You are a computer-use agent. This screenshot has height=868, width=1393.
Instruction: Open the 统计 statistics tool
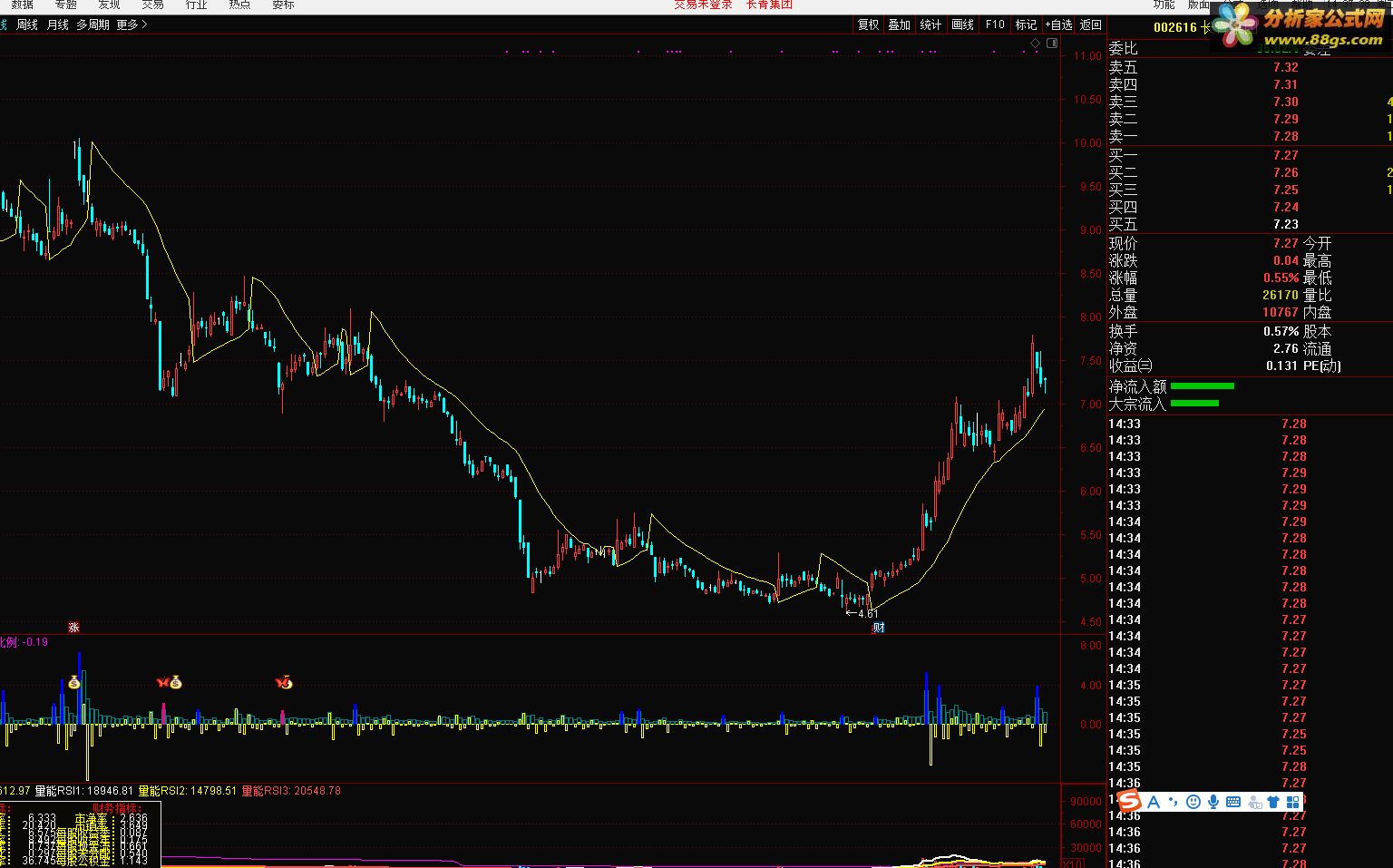pos(930,24)
